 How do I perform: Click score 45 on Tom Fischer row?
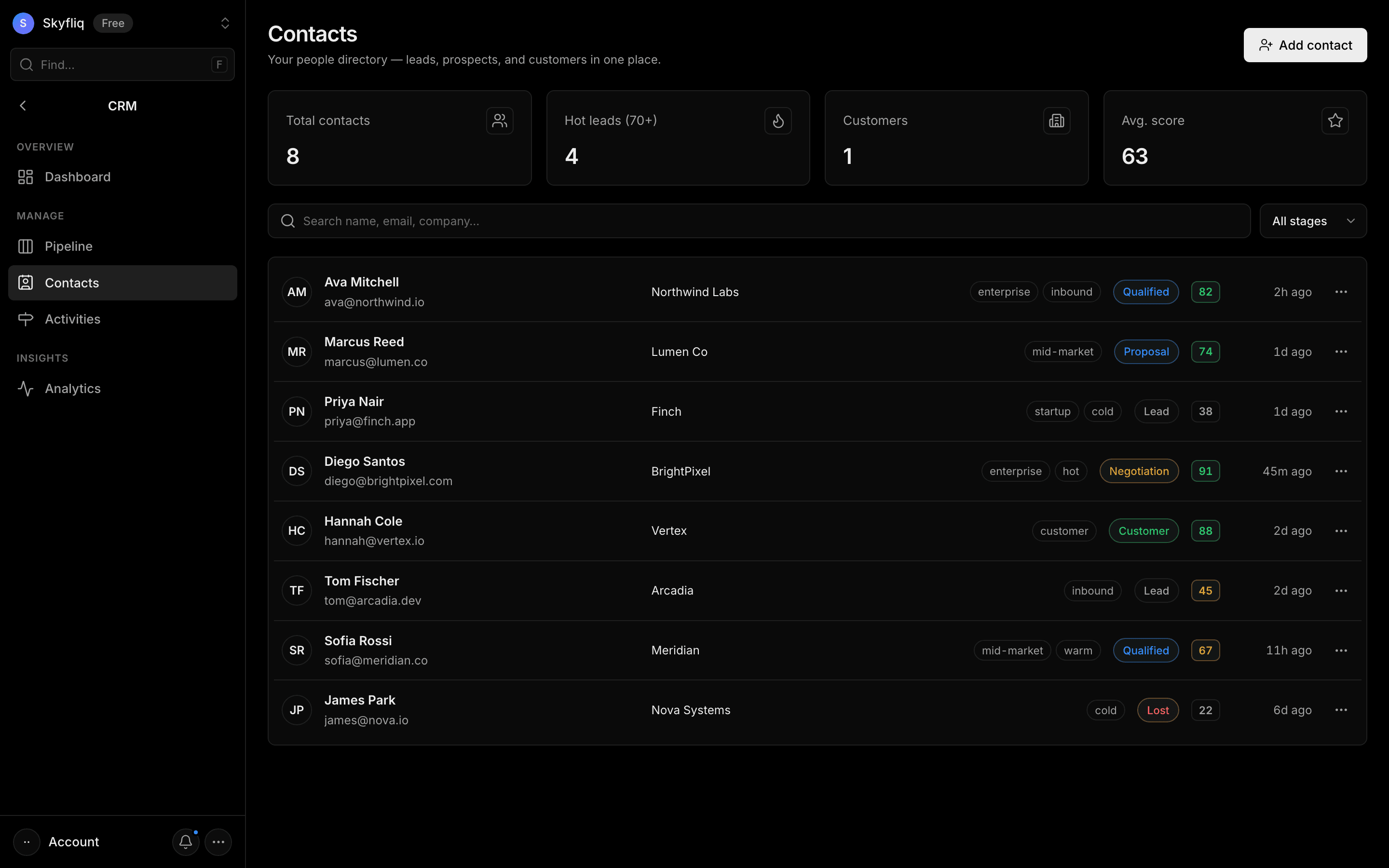tap(1205, 591)
